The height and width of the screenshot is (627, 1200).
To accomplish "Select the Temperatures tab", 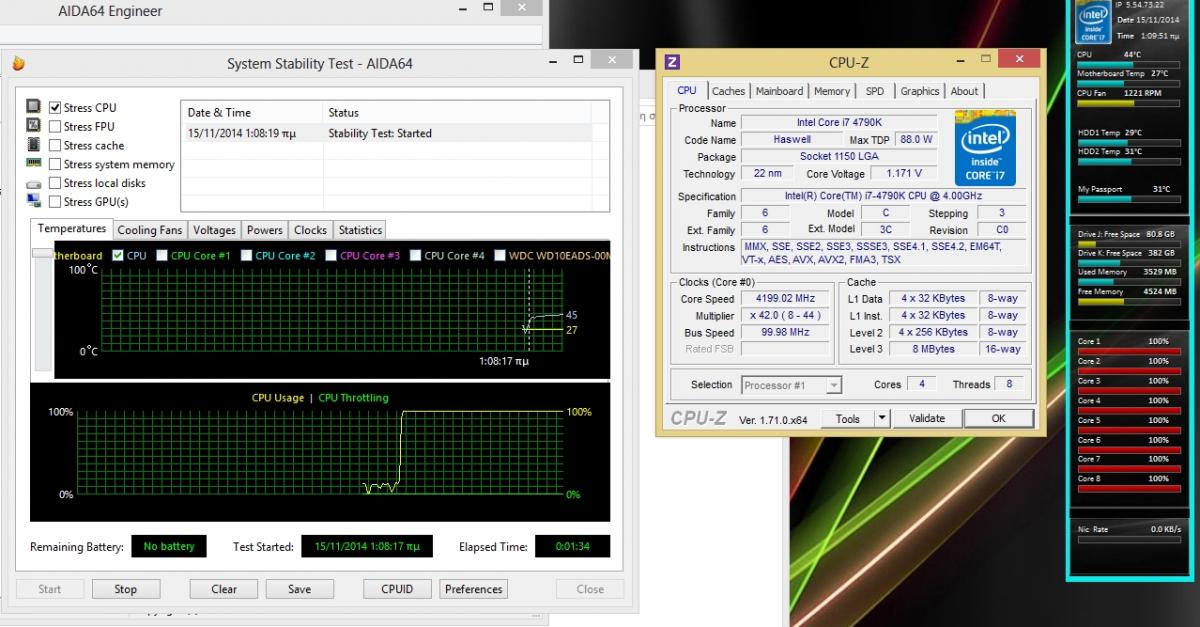I will 72,229.
